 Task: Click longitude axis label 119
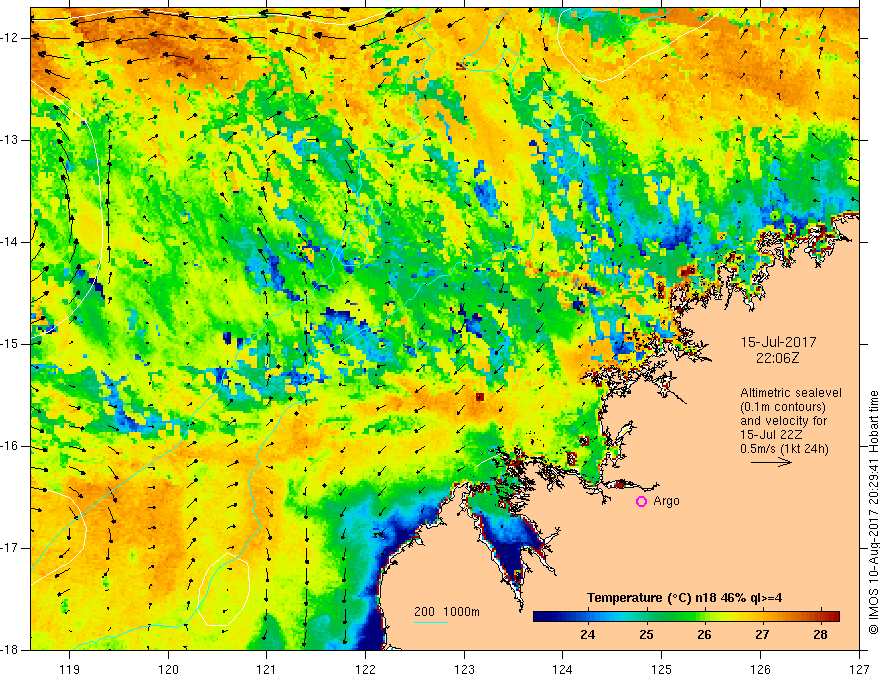[70, 669]
